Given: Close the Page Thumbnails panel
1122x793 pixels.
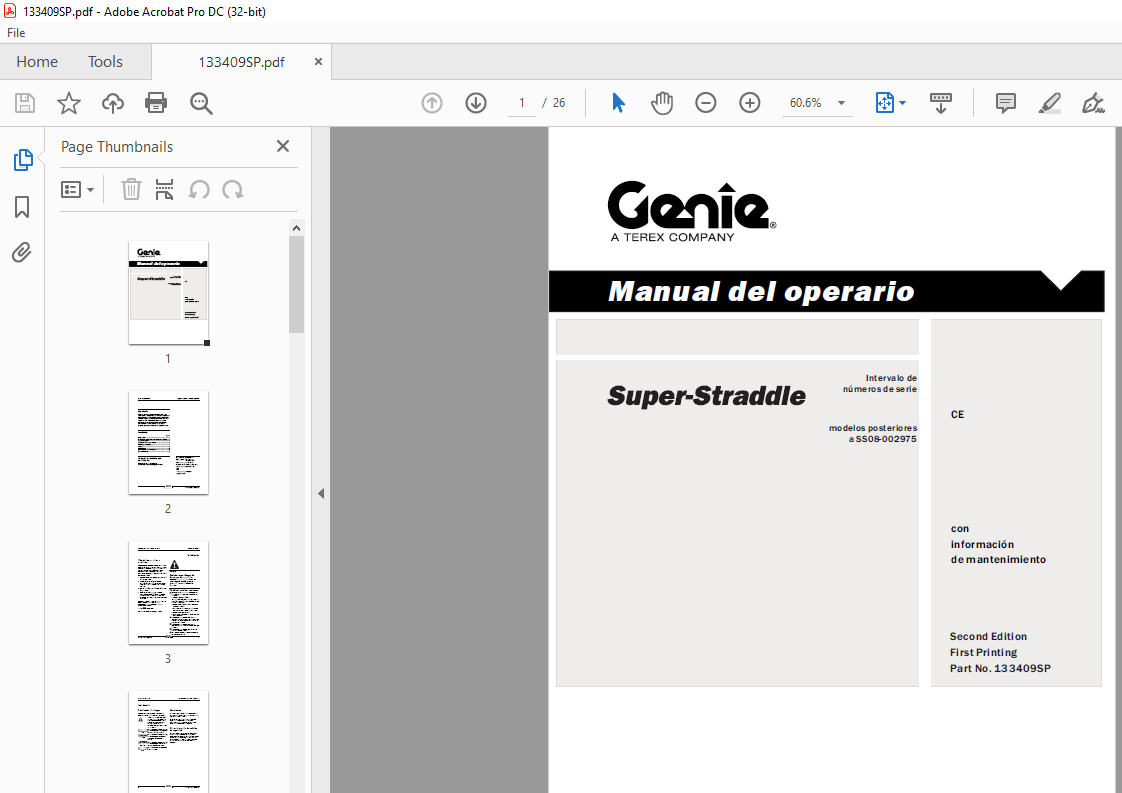Looking at the screenshot, I should click(283, 146).
